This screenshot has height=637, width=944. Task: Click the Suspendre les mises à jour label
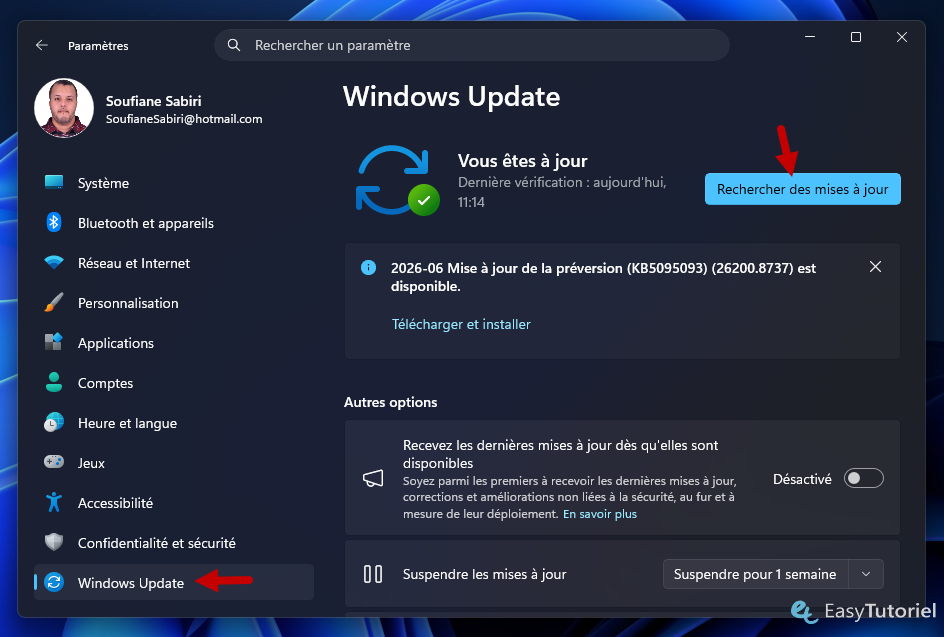pyautogui.click(x=485, y=574)
